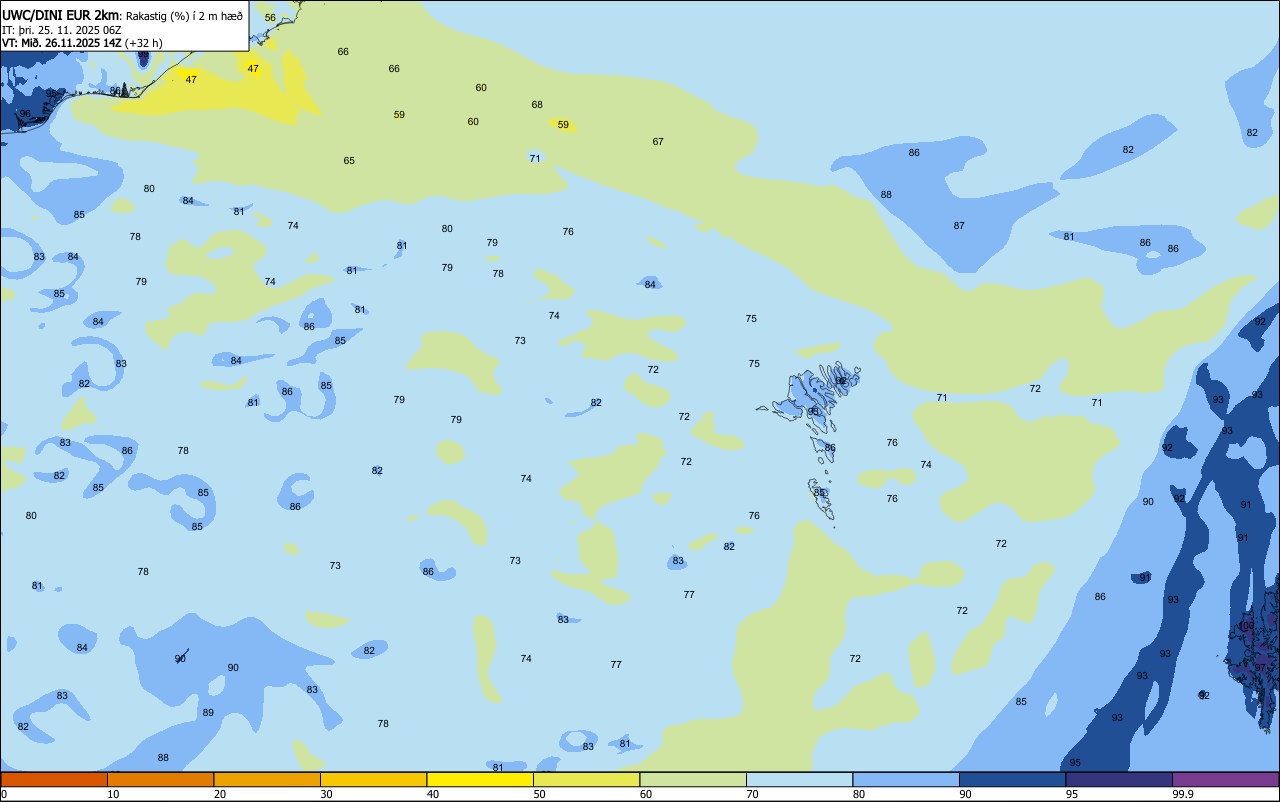1280x802 pixels.
Task: Click the 10–20 orange legend swatch
Action: click(x=160, y=779)
